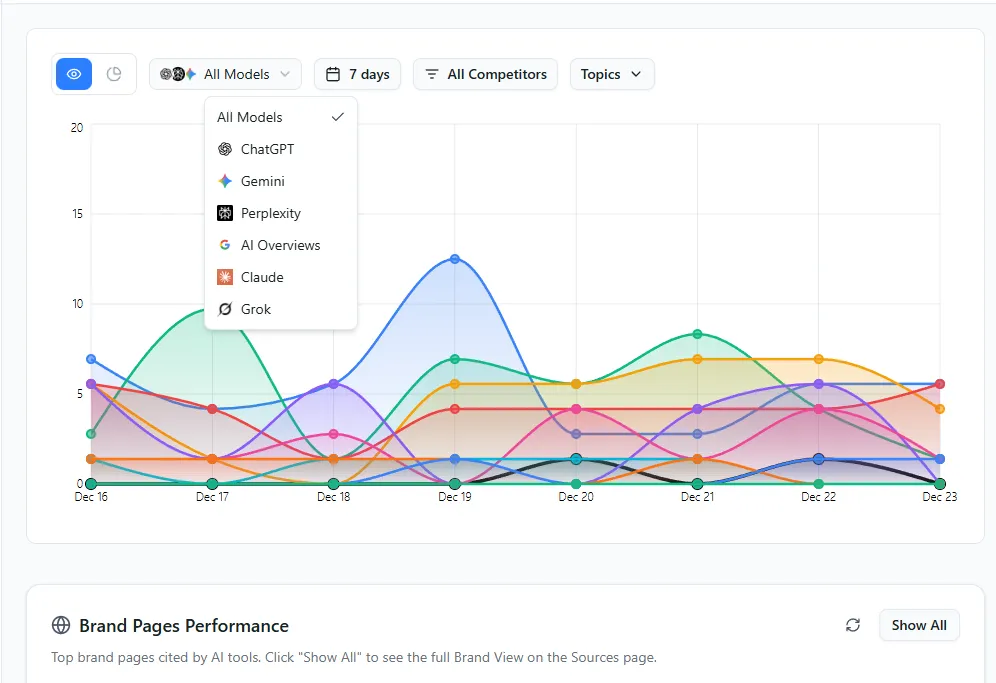The image size is (996, 683).
Task: Collapse the All Models dropdown
Action: coord(225,74)
